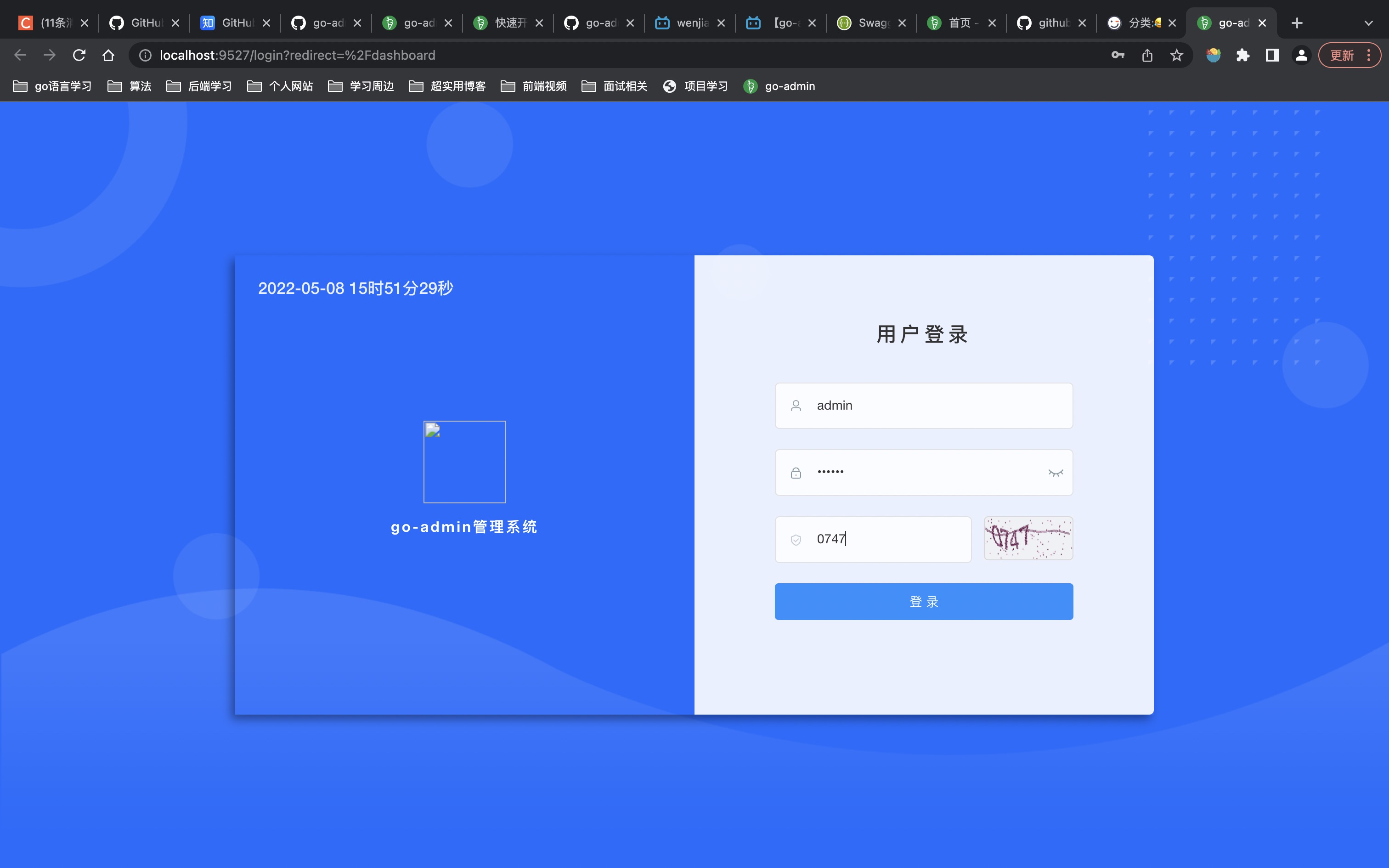Click the browser profile avatar icon
Screen dimensions: 1389x868
pyautogui.click(x=1301, y=55)
